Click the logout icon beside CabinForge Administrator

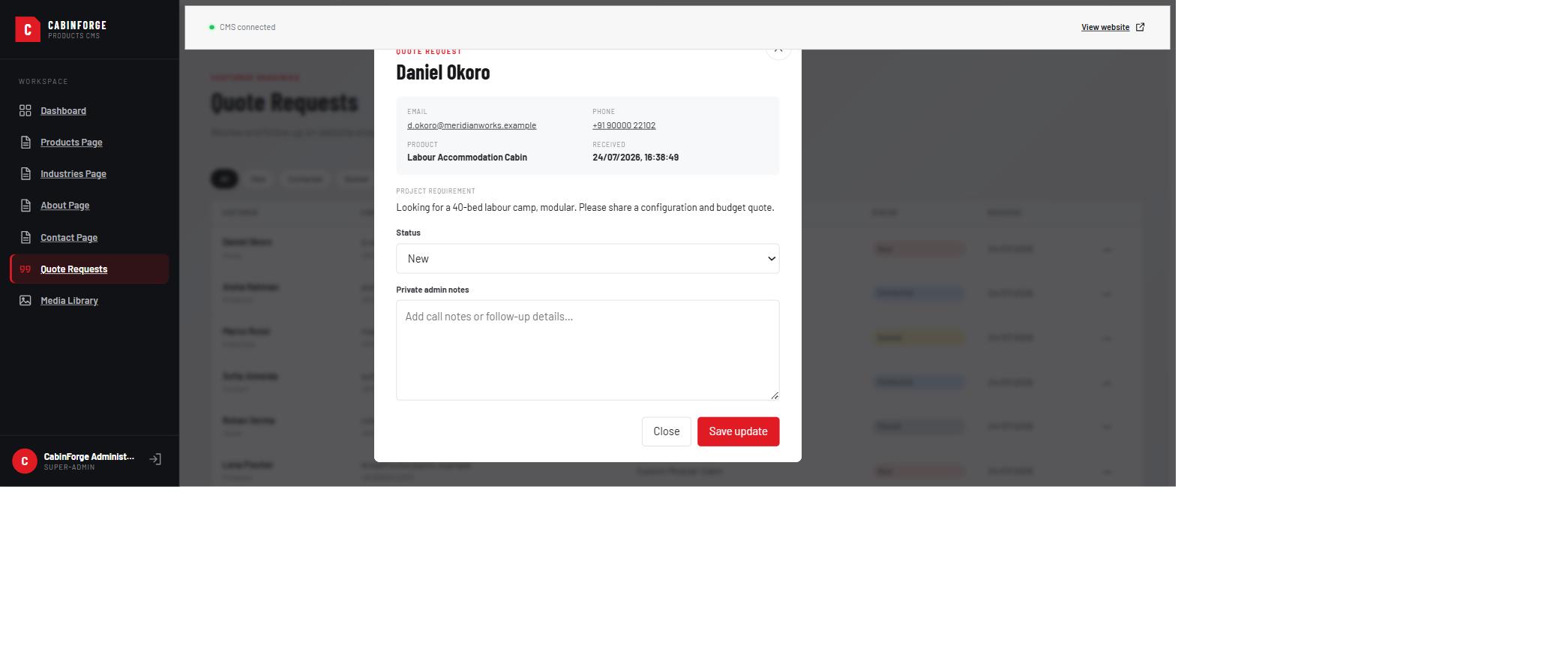coord(155,459)
